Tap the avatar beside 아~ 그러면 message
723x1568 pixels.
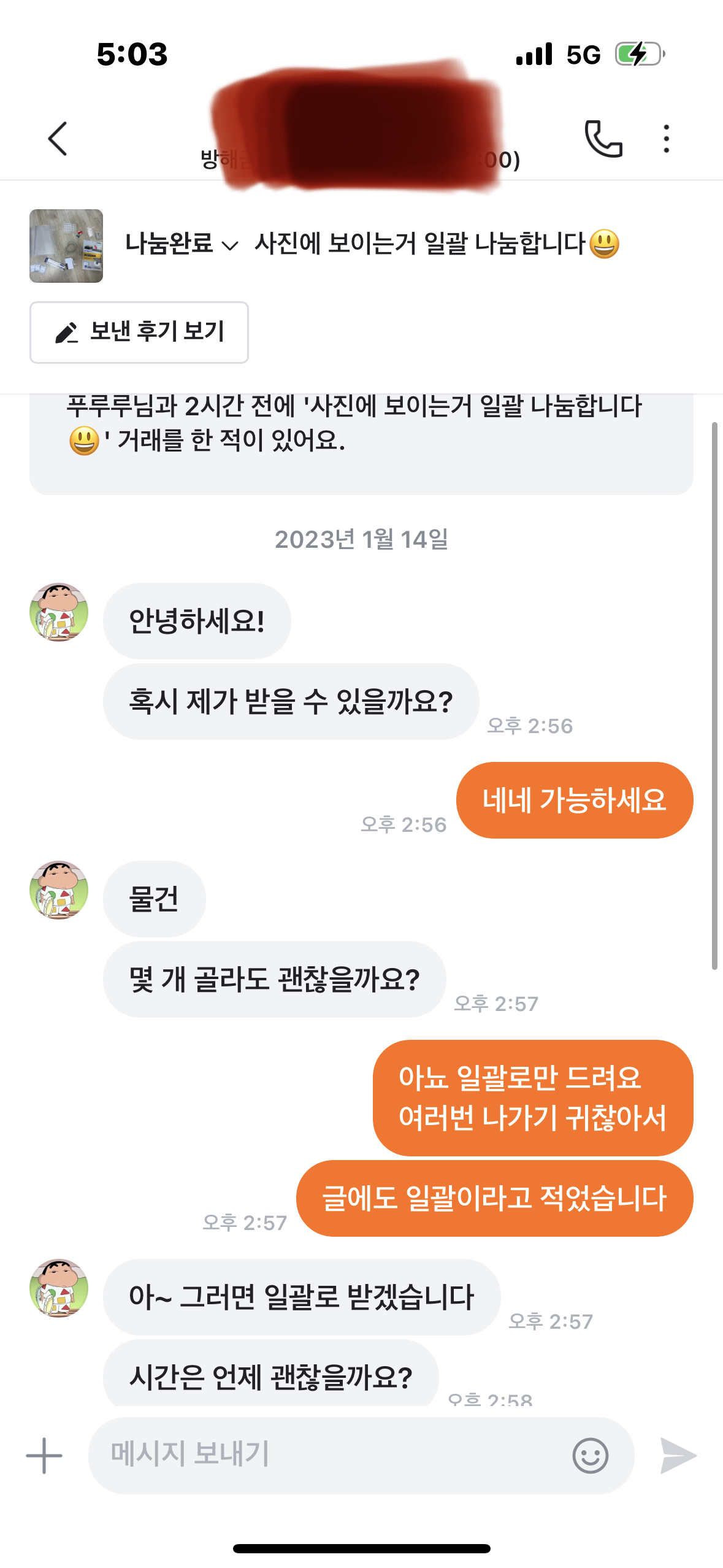click(59, 1288)
